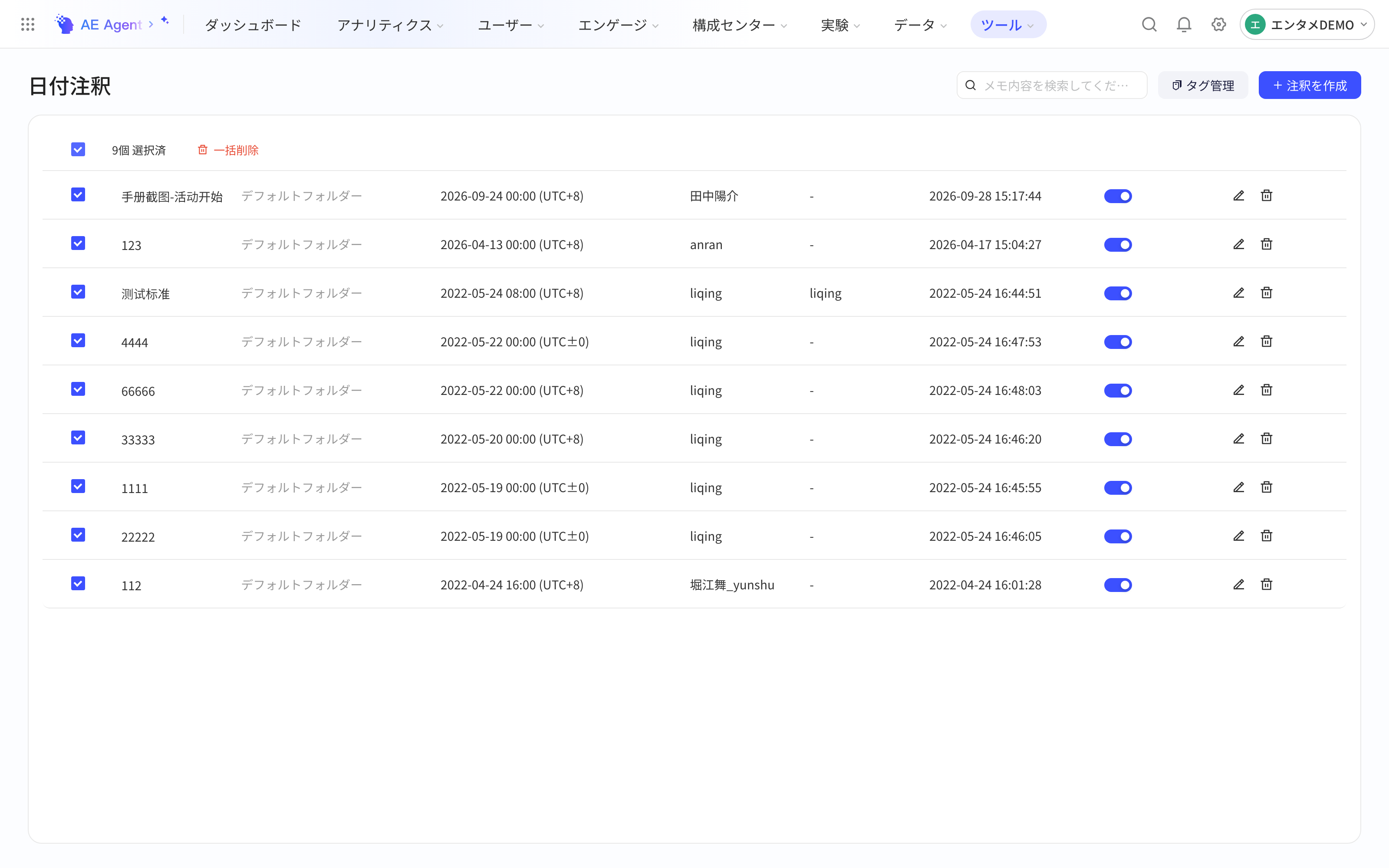Screen dimensions: 1389x868
Task: Switch off the 22222 annotation toggle
Action: (1118, 536)
